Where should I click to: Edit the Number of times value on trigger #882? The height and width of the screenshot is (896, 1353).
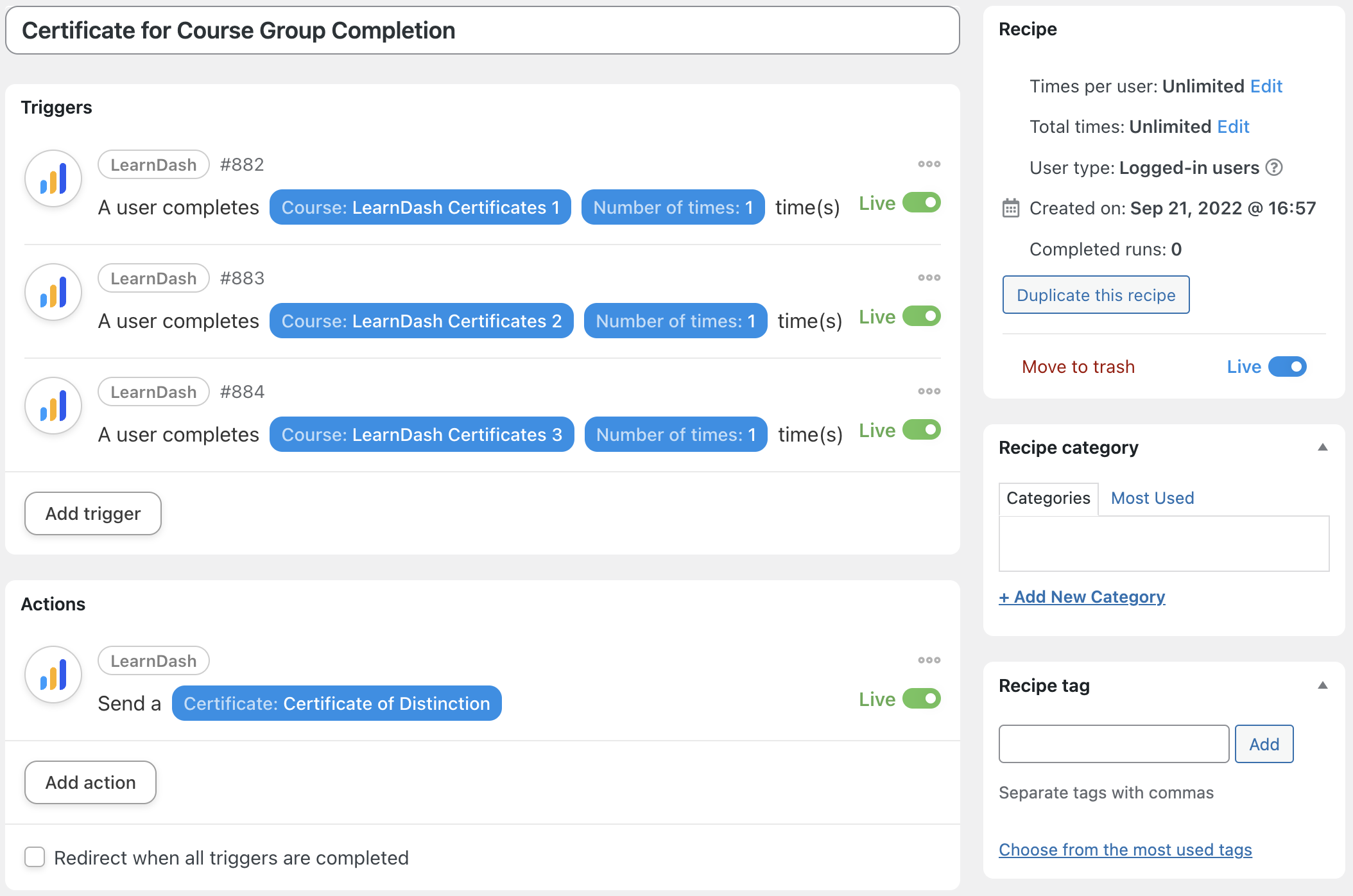point(672,207)
